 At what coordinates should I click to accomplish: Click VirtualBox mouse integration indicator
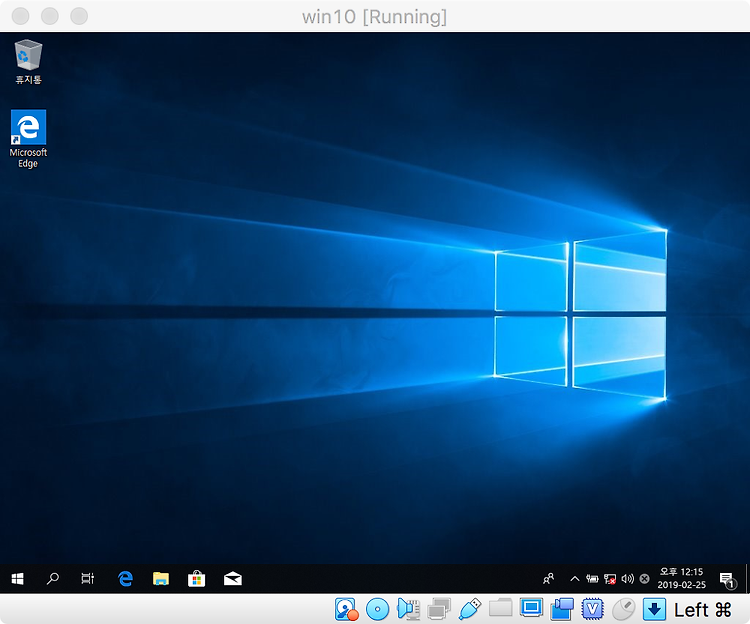tap(624, 609)
